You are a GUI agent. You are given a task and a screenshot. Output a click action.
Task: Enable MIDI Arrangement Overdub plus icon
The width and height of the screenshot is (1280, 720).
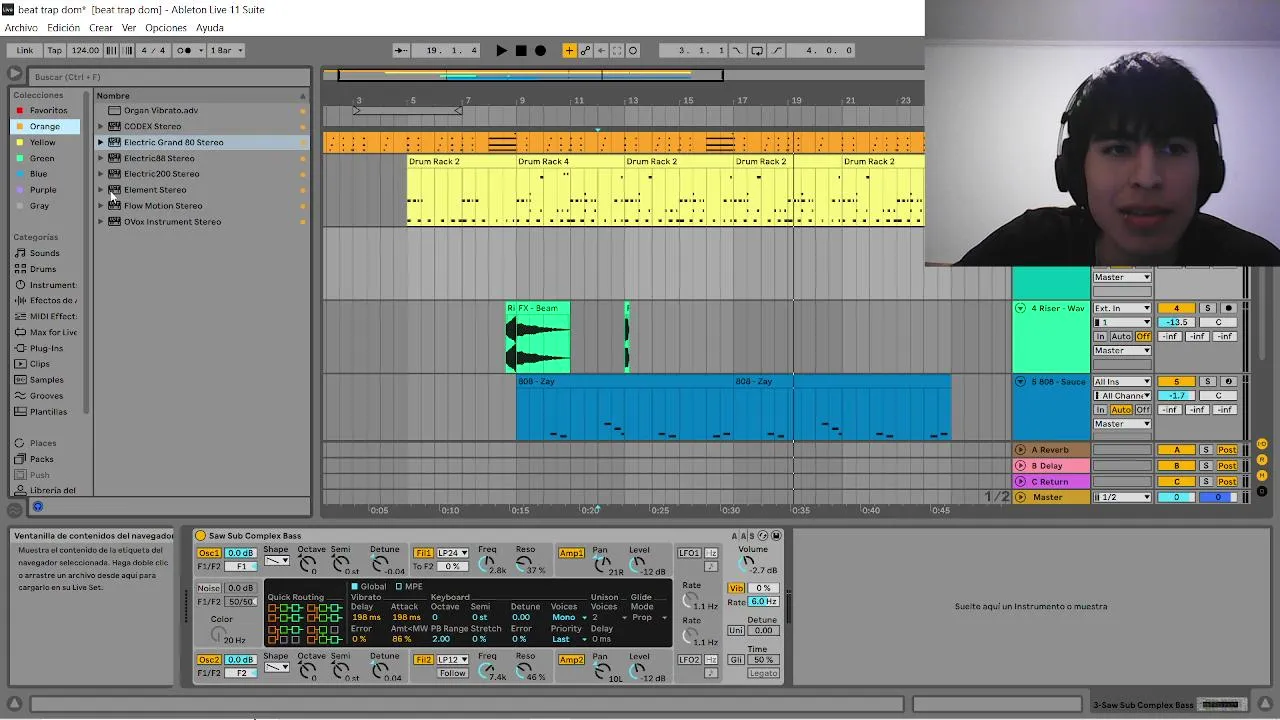point(569,50)
